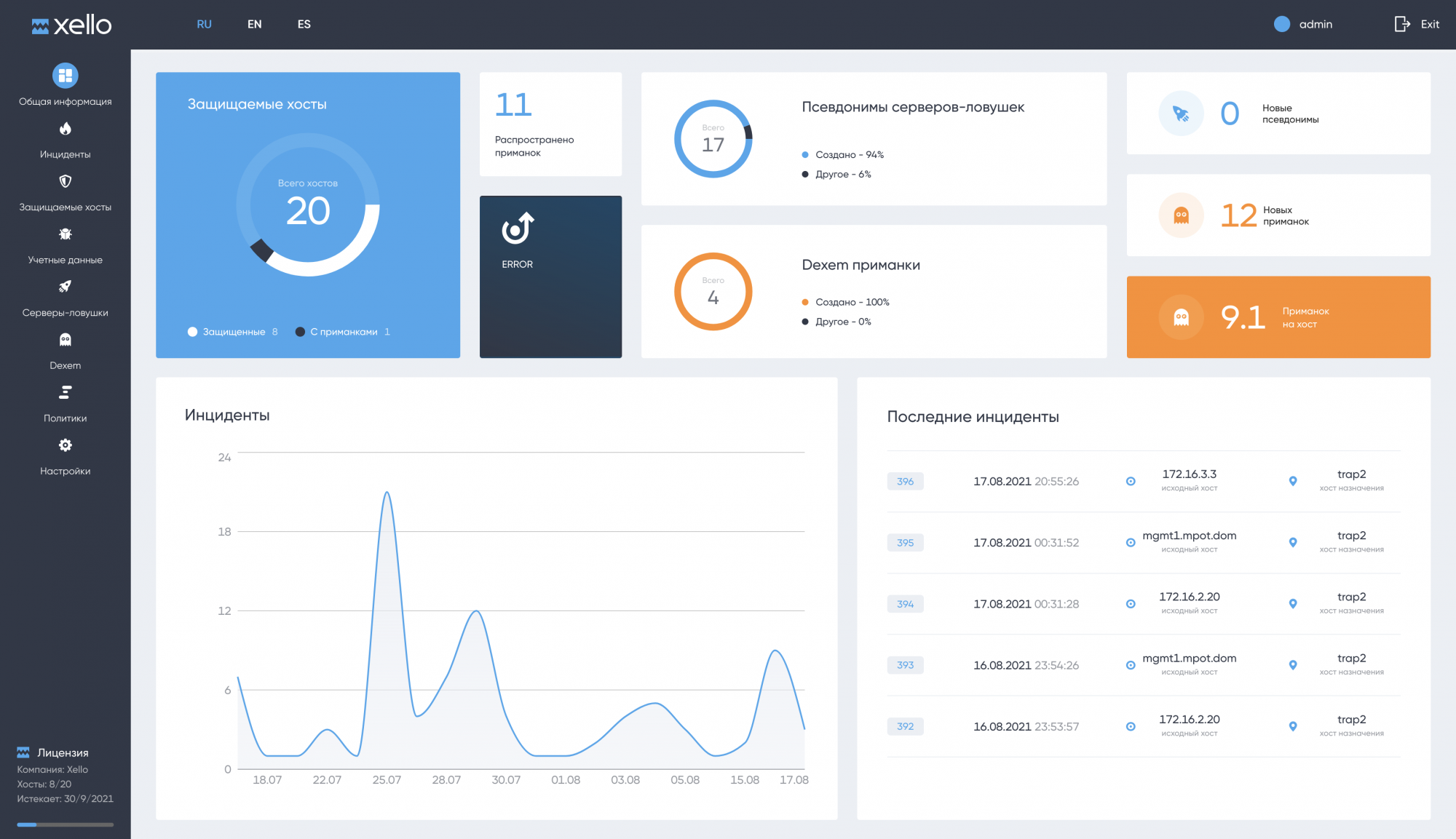Viewport: 1456px width, 839px height.
Task: Click the Инциденты flame icon
Action: coord(65,129)
